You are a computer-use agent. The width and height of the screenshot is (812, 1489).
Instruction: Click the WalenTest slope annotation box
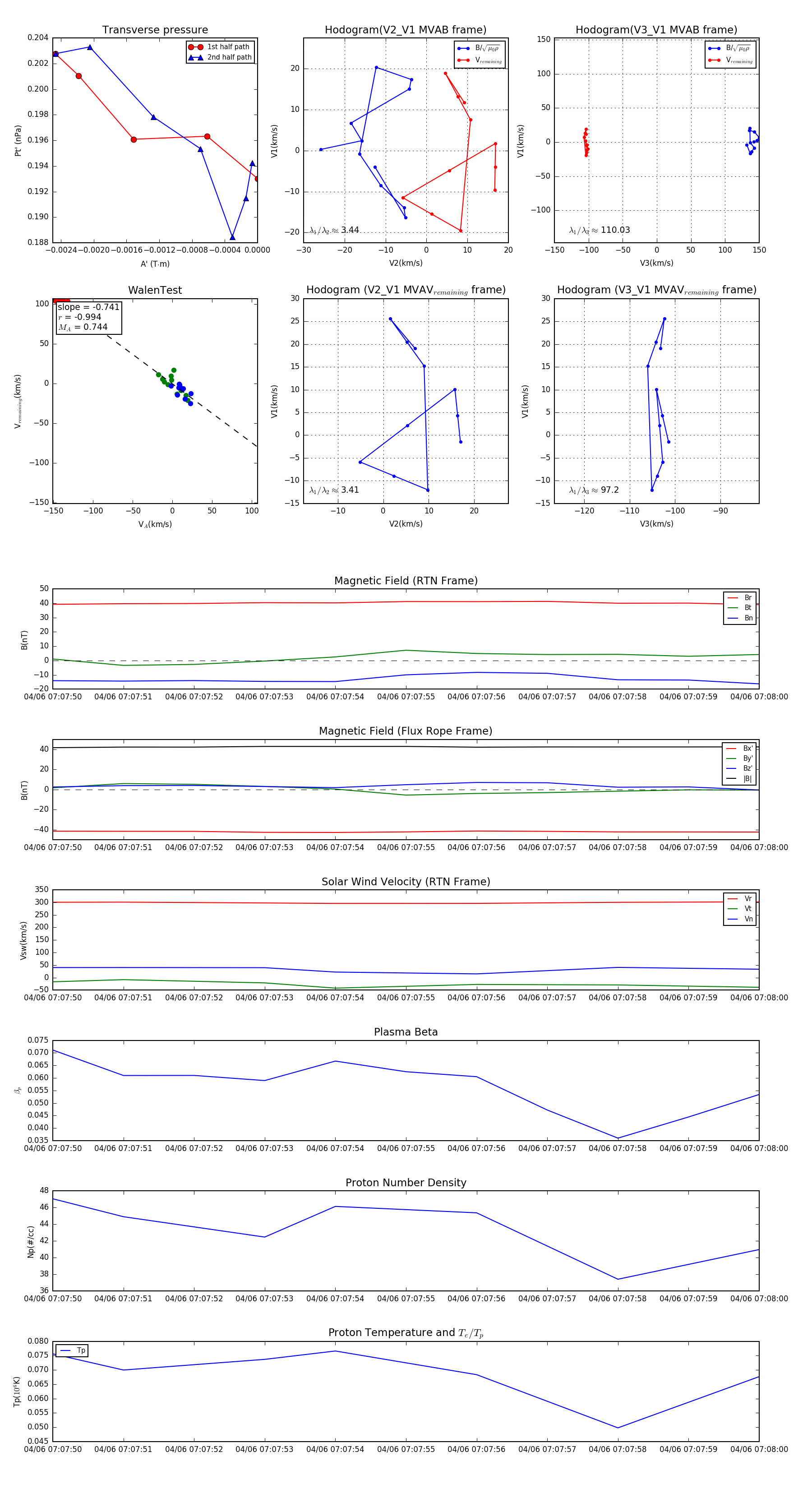(x=88, y=317)
